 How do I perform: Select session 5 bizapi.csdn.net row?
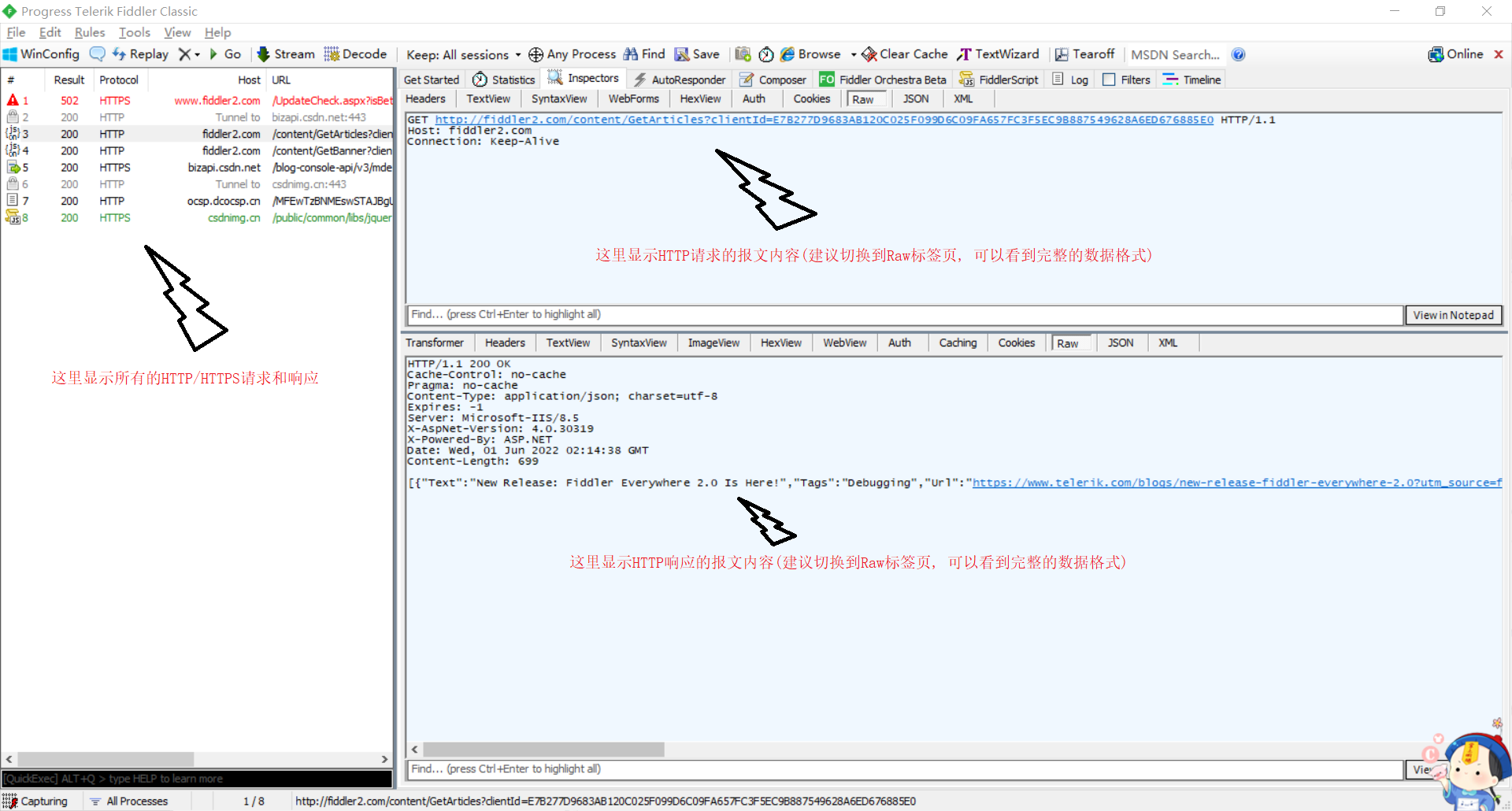click(197, 168)
